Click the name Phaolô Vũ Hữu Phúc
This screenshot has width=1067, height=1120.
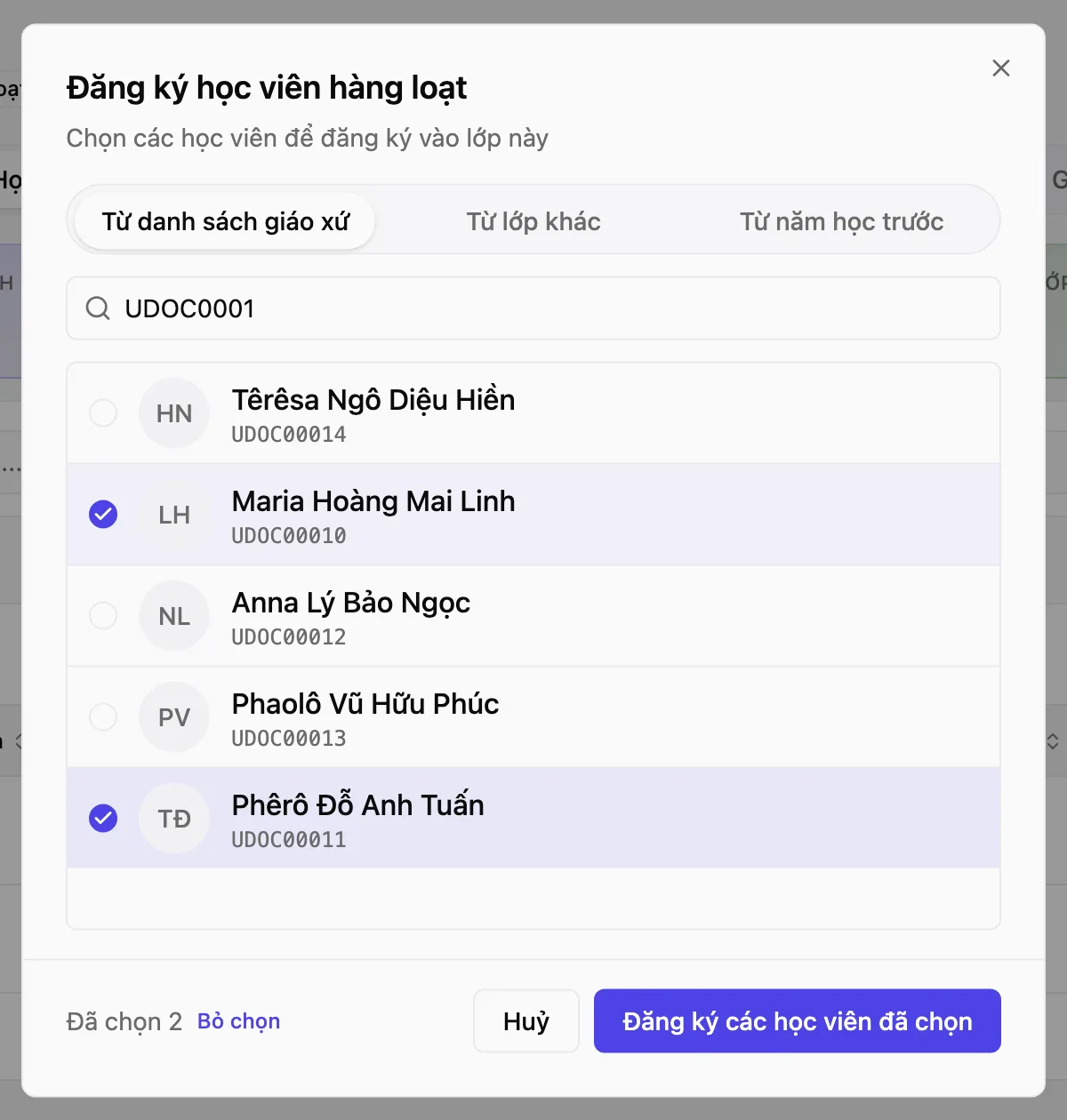[x=365, y=704]
